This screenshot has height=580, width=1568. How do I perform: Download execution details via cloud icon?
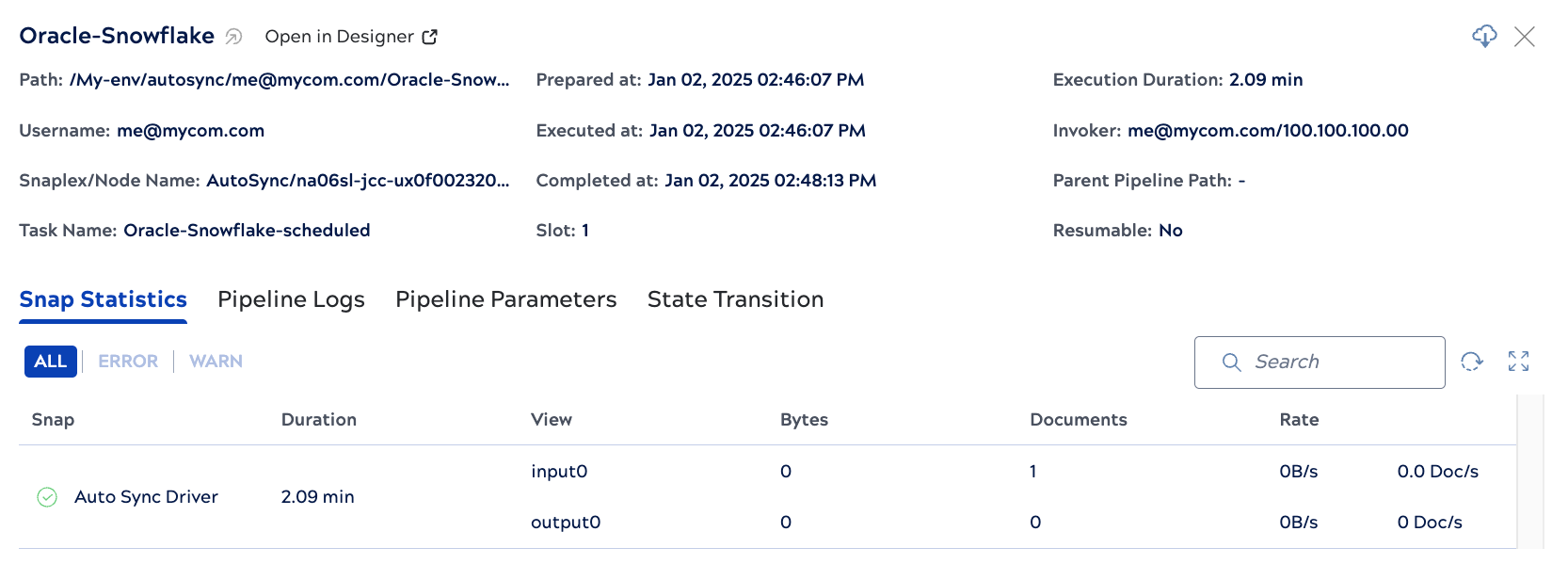point(1484,37)
